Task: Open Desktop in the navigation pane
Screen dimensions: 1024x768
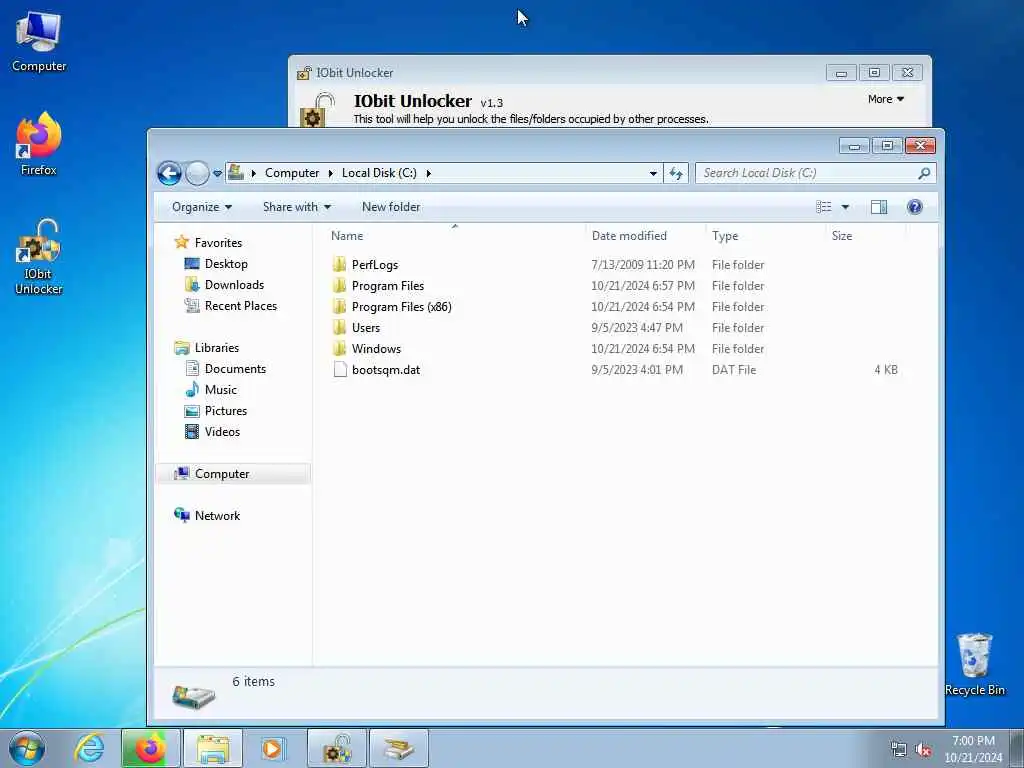Action: tap(226, 264)
